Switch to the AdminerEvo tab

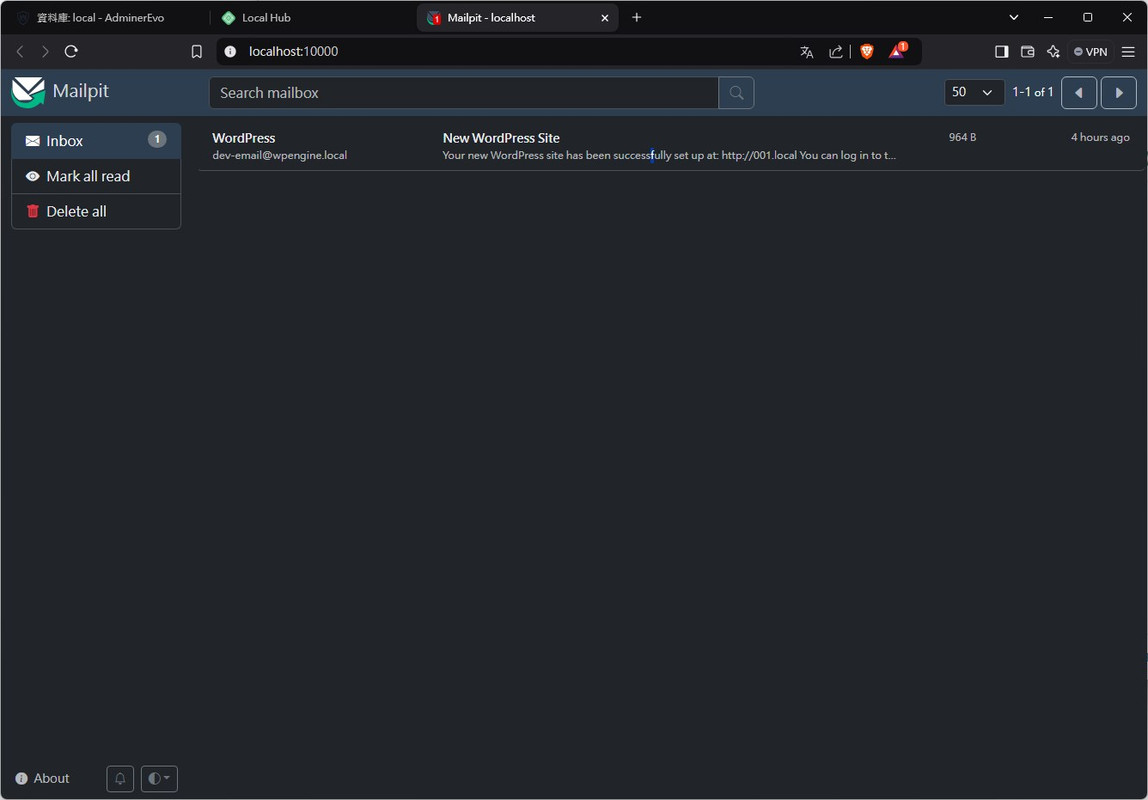(x=104, y=18)
